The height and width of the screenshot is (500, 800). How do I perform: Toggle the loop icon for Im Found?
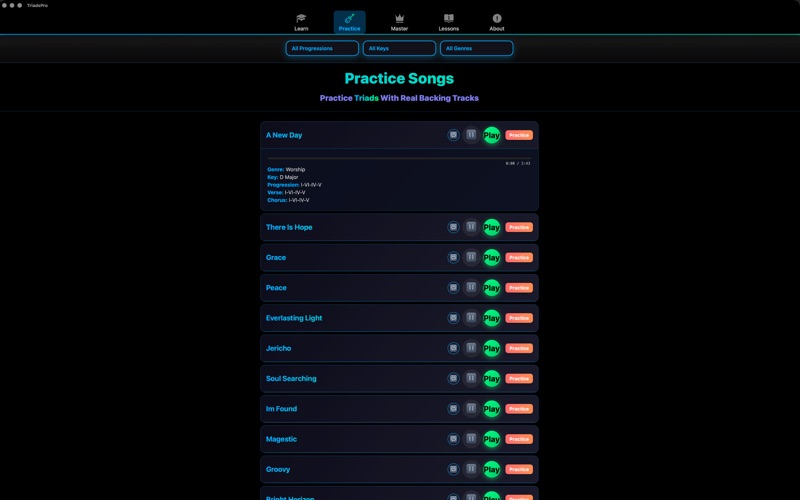[x=453, y=409]
